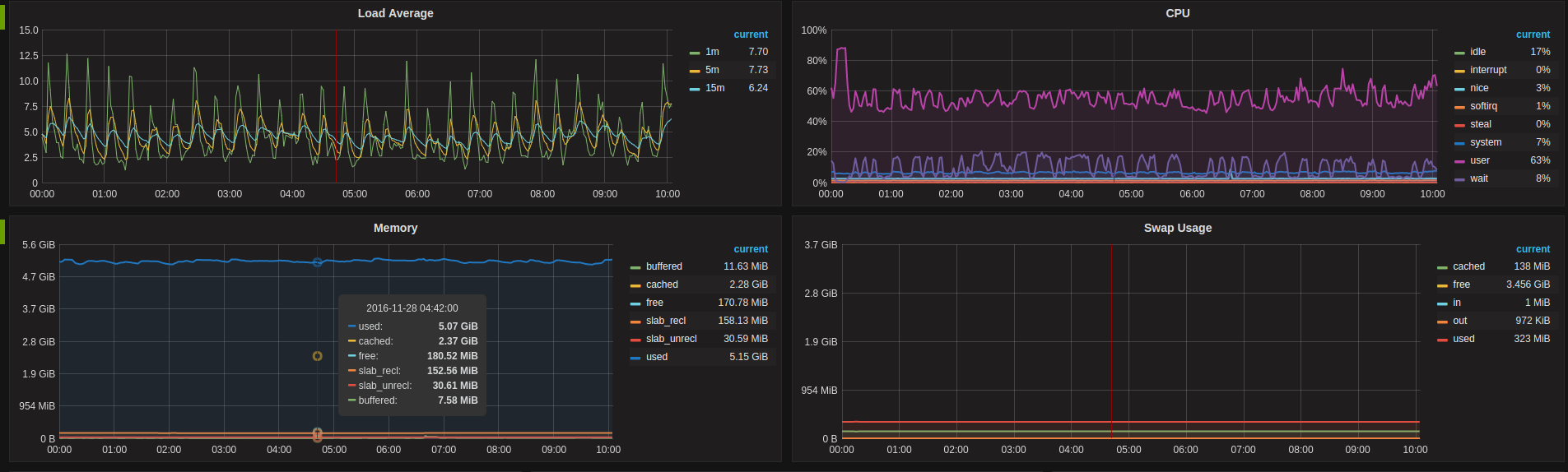
Task: Open the green row handle beside Memory panel
Action: click(x=2, y=231)
